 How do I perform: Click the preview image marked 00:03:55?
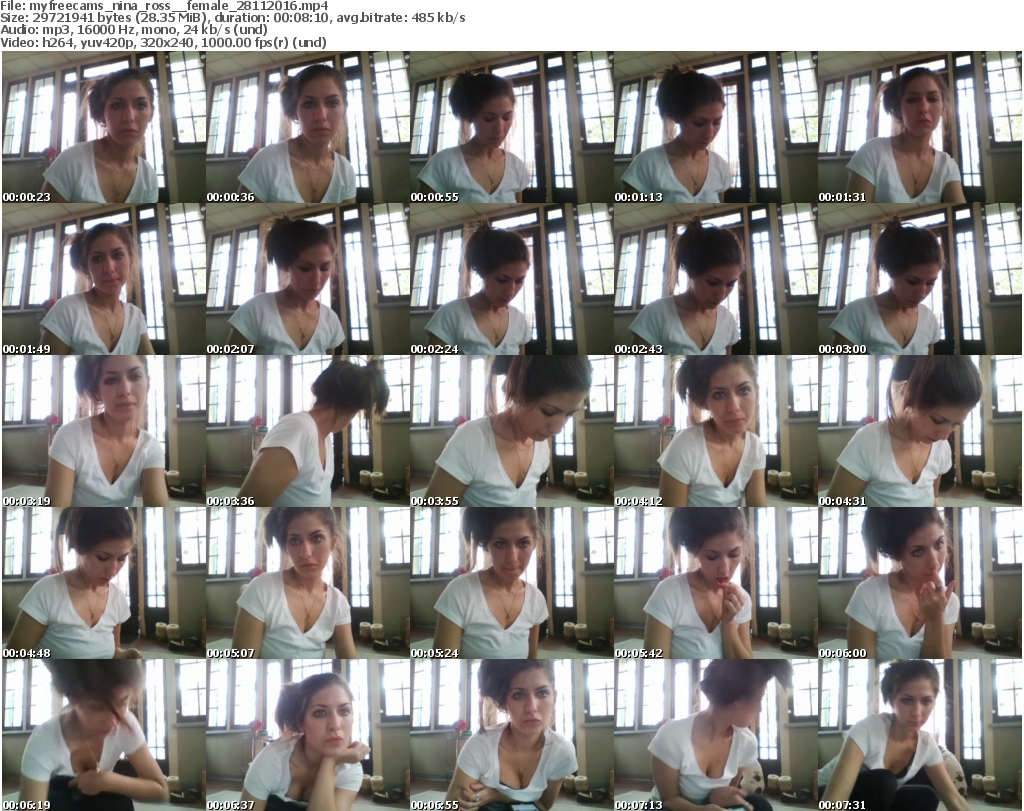pos(512,432)
